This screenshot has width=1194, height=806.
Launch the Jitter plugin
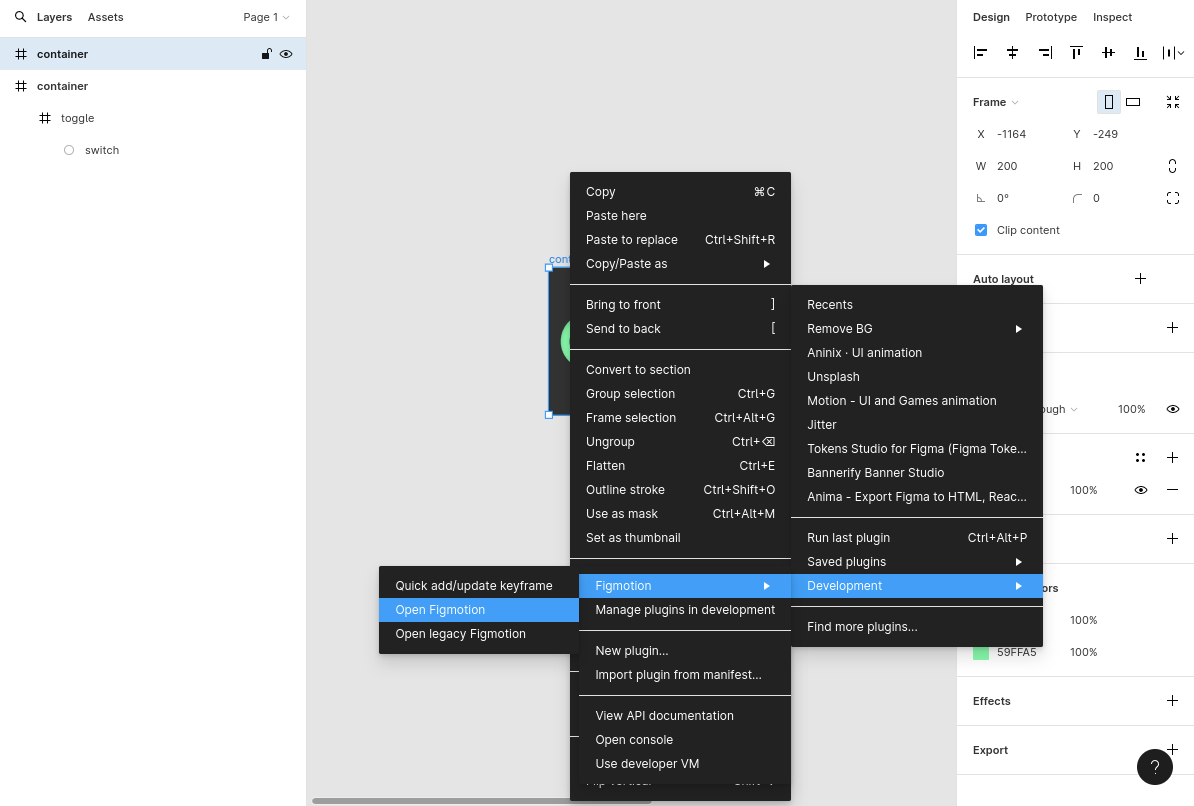(917, 424)
